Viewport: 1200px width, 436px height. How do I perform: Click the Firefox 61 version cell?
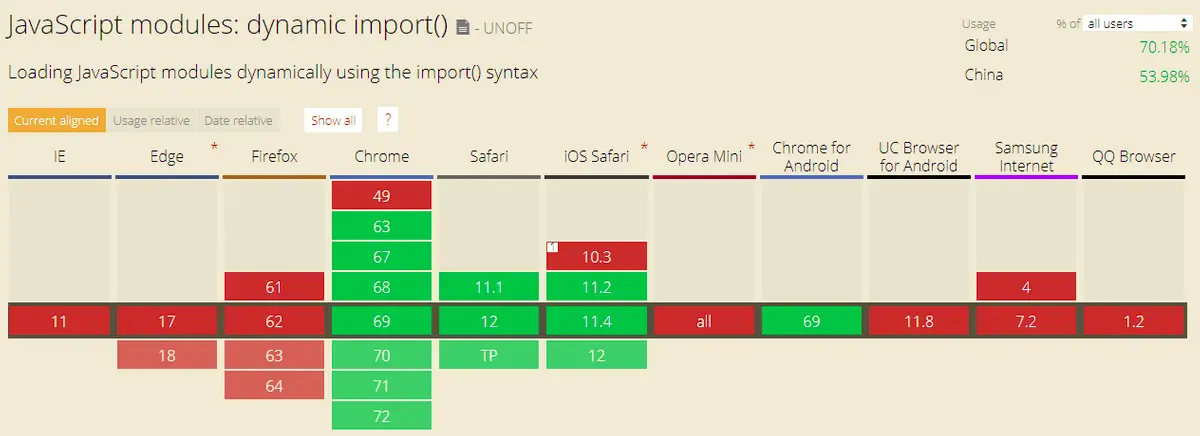274,287
